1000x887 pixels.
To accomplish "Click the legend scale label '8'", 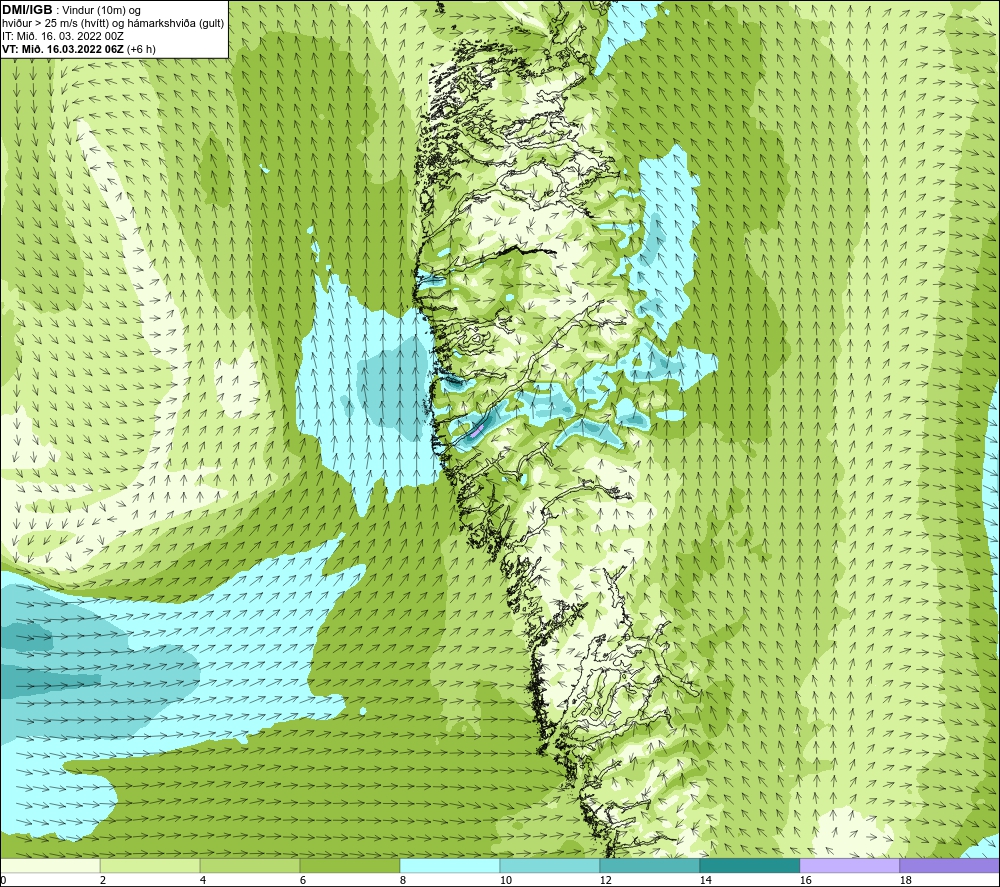I will (402, 880).
